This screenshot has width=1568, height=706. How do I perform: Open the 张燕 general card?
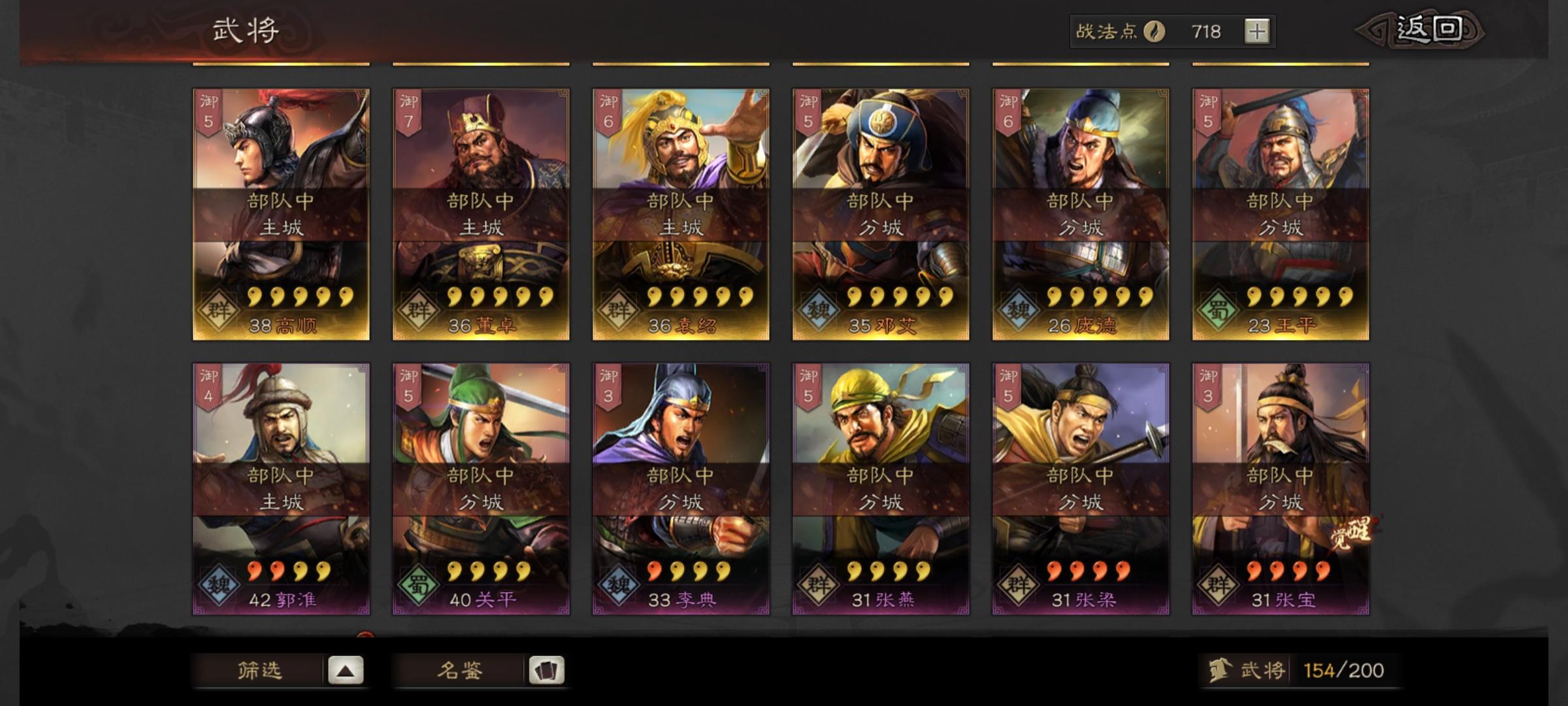tap(881, 489)
